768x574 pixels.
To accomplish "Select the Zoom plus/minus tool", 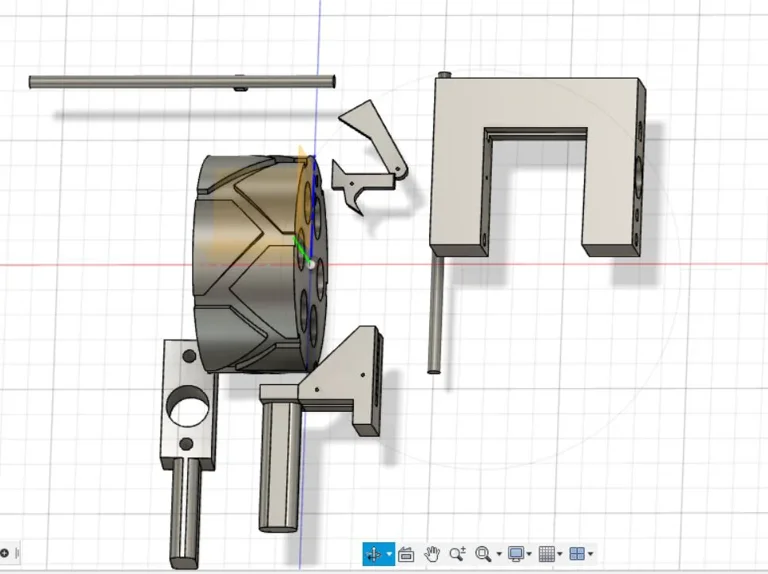I will tap(458, 554).
